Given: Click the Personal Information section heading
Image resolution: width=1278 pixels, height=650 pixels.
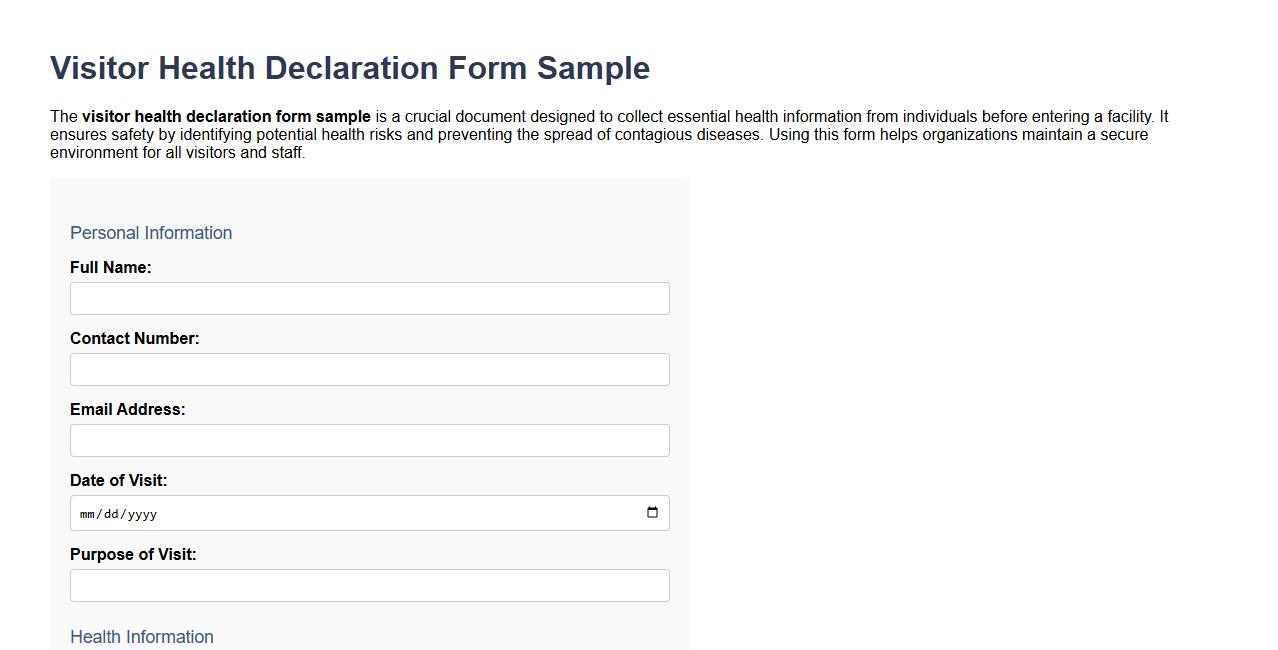Looking at the screenshot, I should click(151, 232).
